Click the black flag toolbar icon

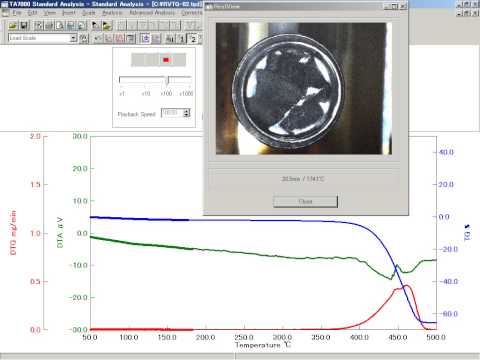[x=95, y=25]
